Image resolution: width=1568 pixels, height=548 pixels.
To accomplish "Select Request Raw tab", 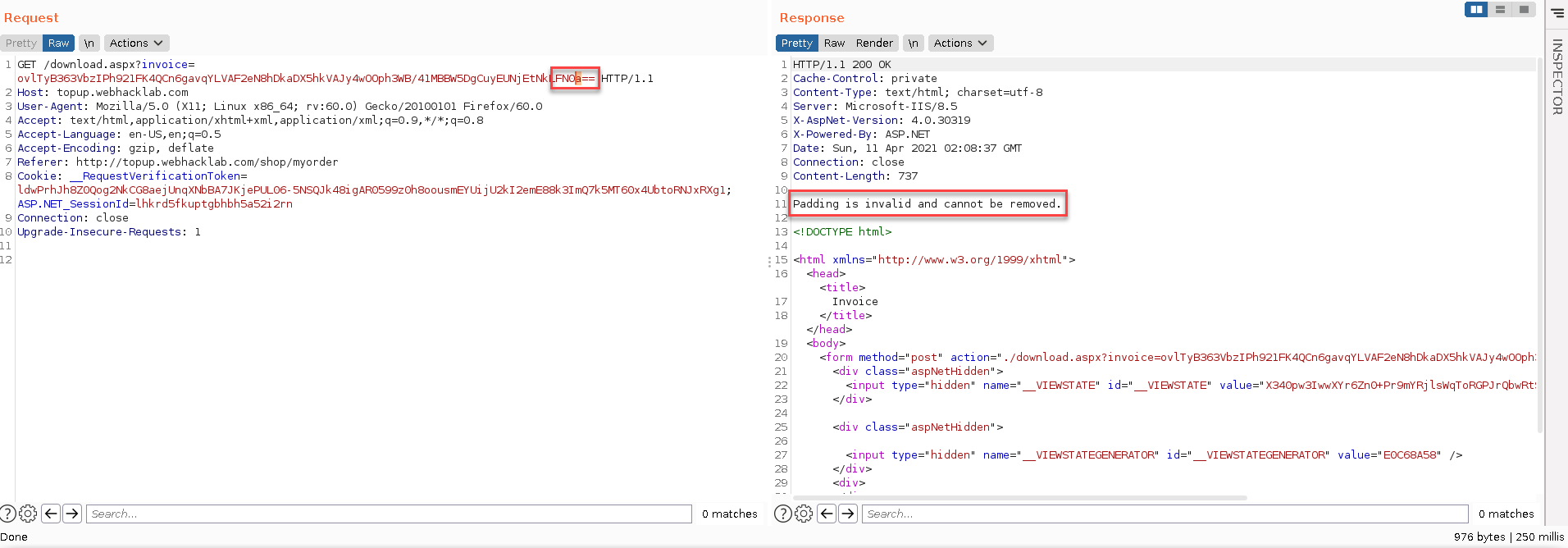I will point(58,43).
